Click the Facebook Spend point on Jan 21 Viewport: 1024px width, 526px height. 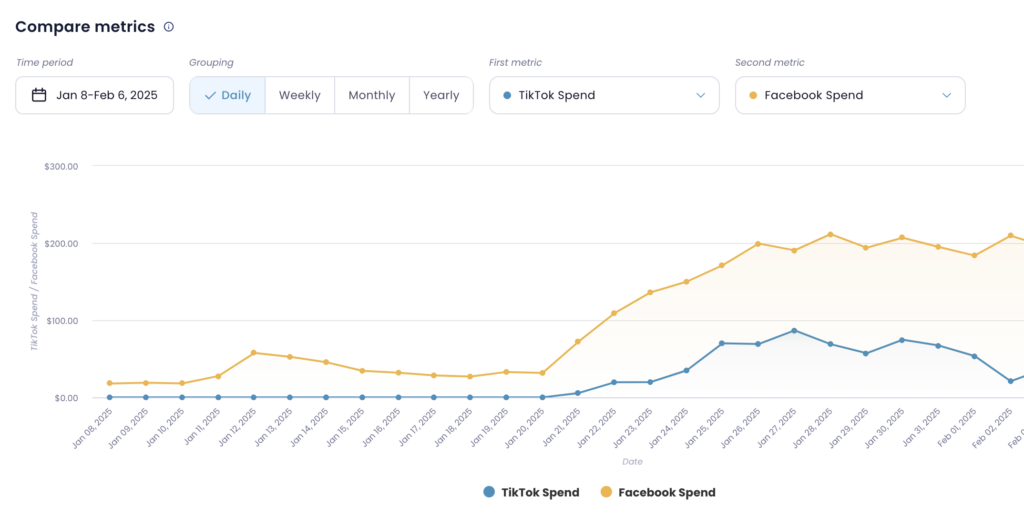(x=577, y=342)
